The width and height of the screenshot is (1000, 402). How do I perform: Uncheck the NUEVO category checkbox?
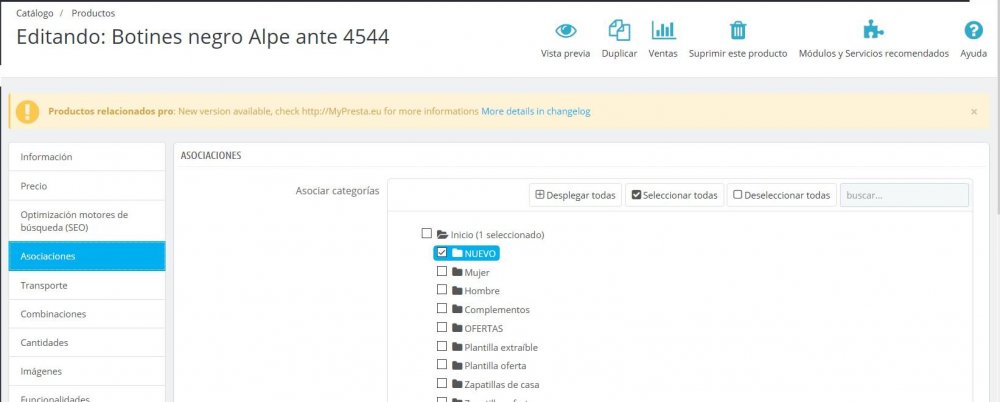click(441, 253)
